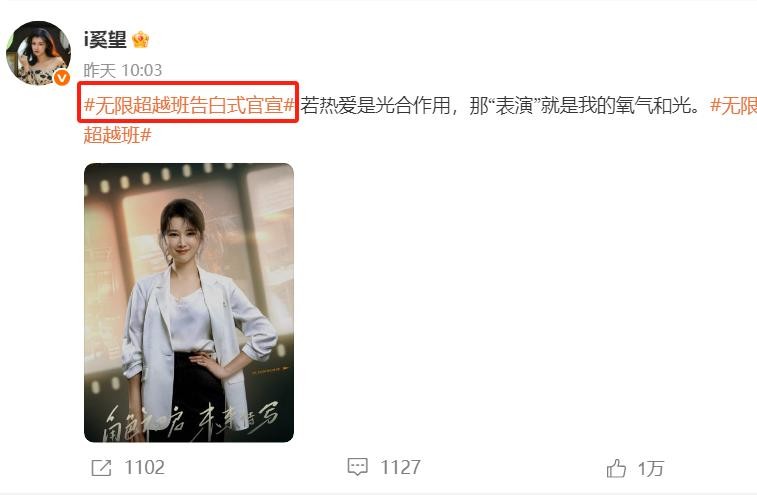Click the repost count 1102
The width and height of the screenshot is (757, 495).
tap(144, 467)
